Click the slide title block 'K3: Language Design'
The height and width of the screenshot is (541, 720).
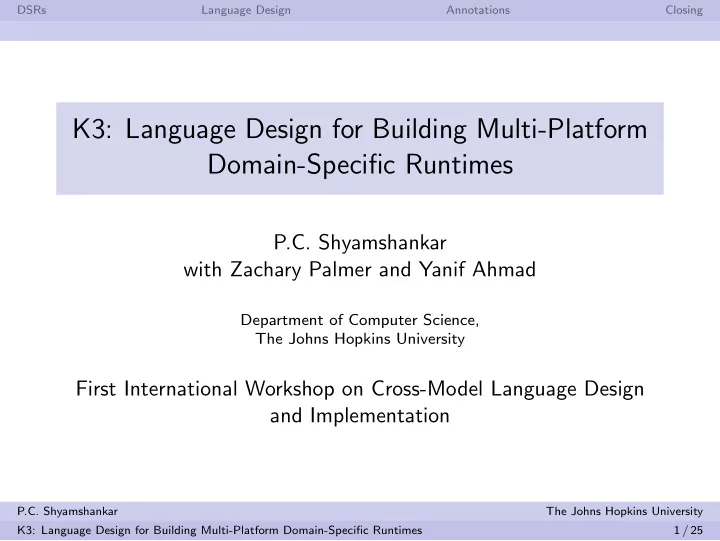[360, 148]
